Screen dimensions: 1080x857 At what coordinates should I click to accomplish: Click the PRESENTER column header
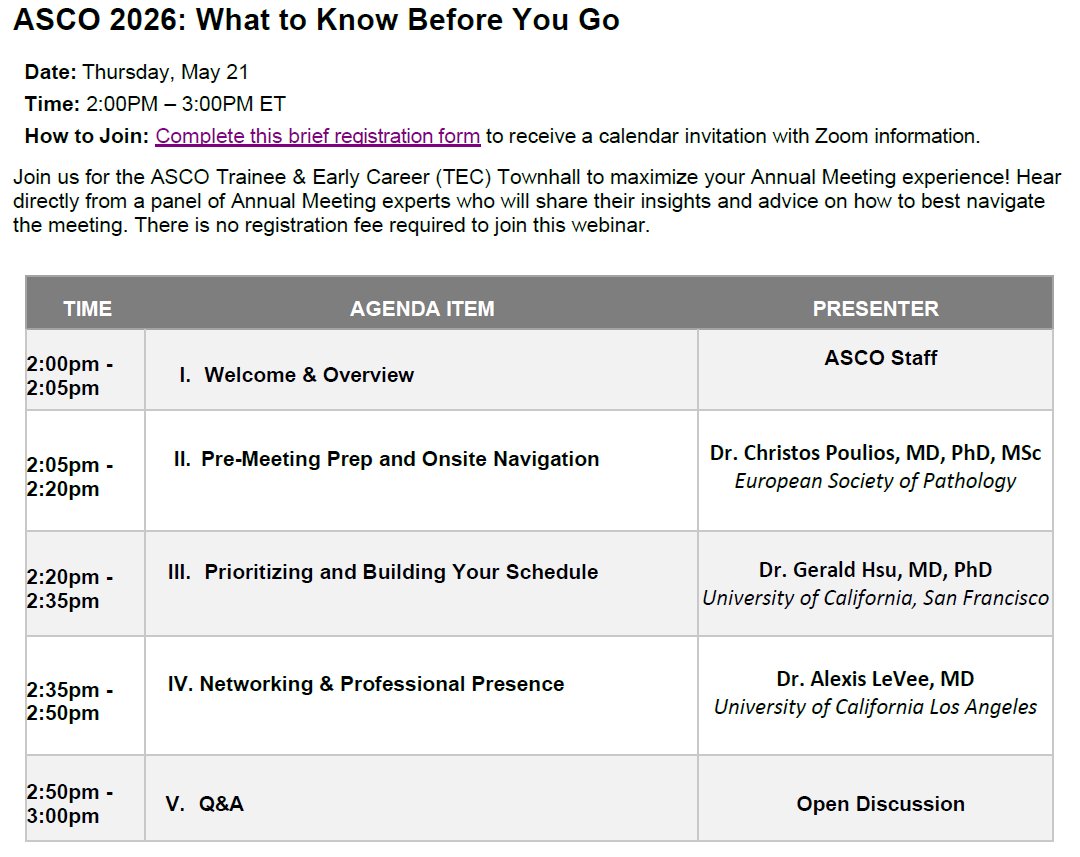coord(875,308)
